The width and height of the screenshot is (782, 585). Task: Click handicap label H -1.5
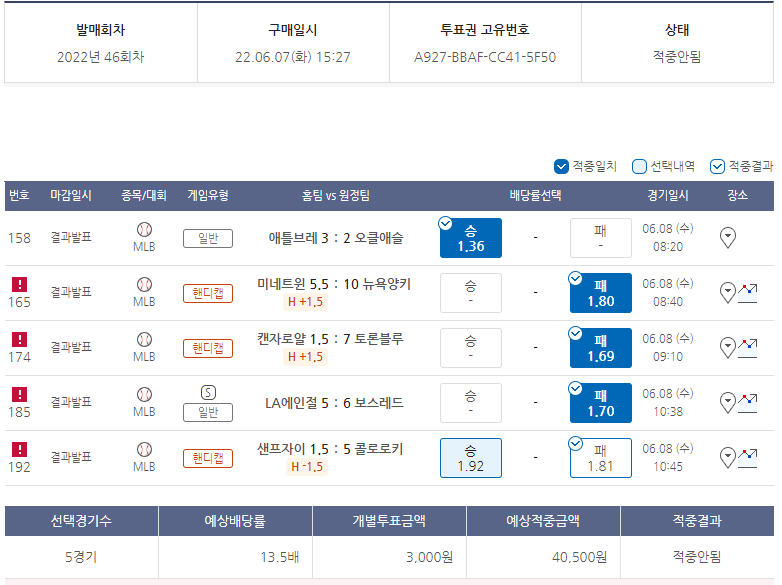click(307, 467)
